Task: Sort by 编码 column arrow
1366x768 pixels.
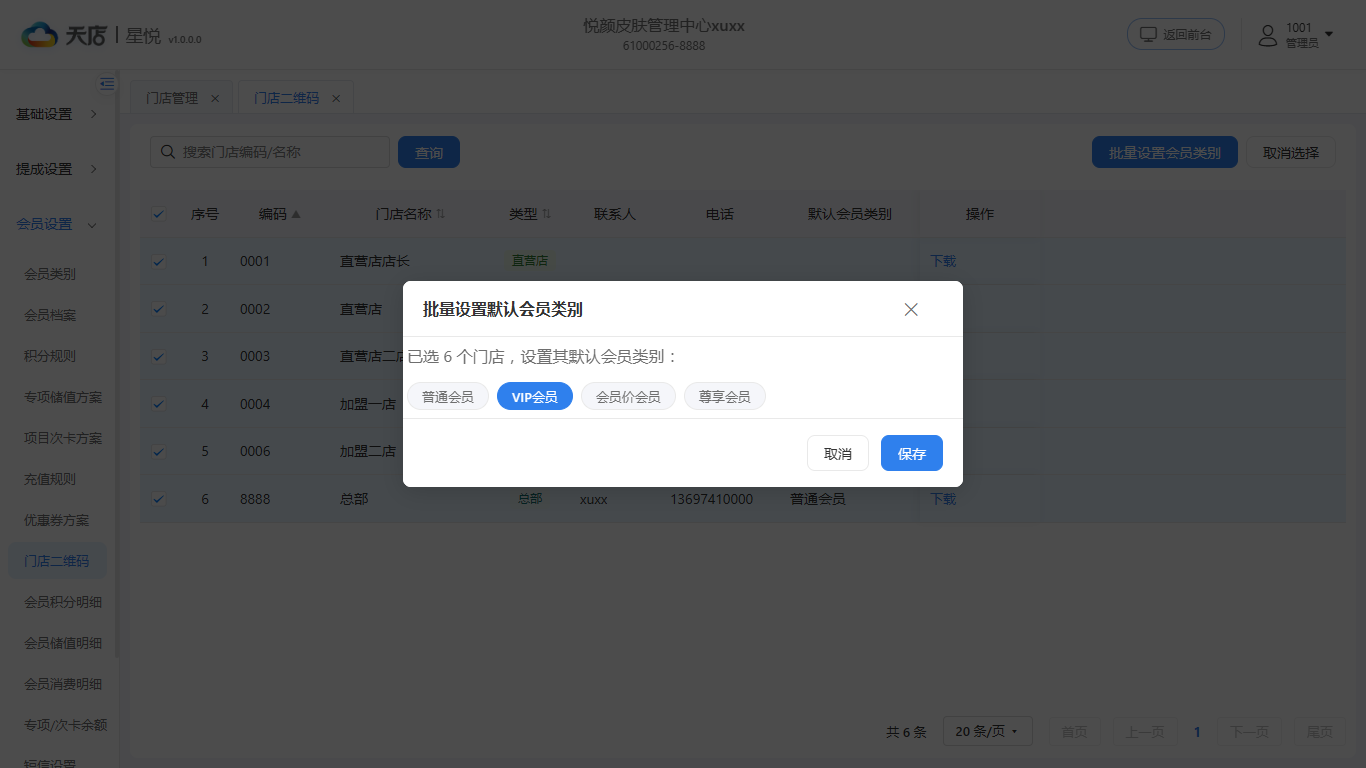Action: point(296,214)
